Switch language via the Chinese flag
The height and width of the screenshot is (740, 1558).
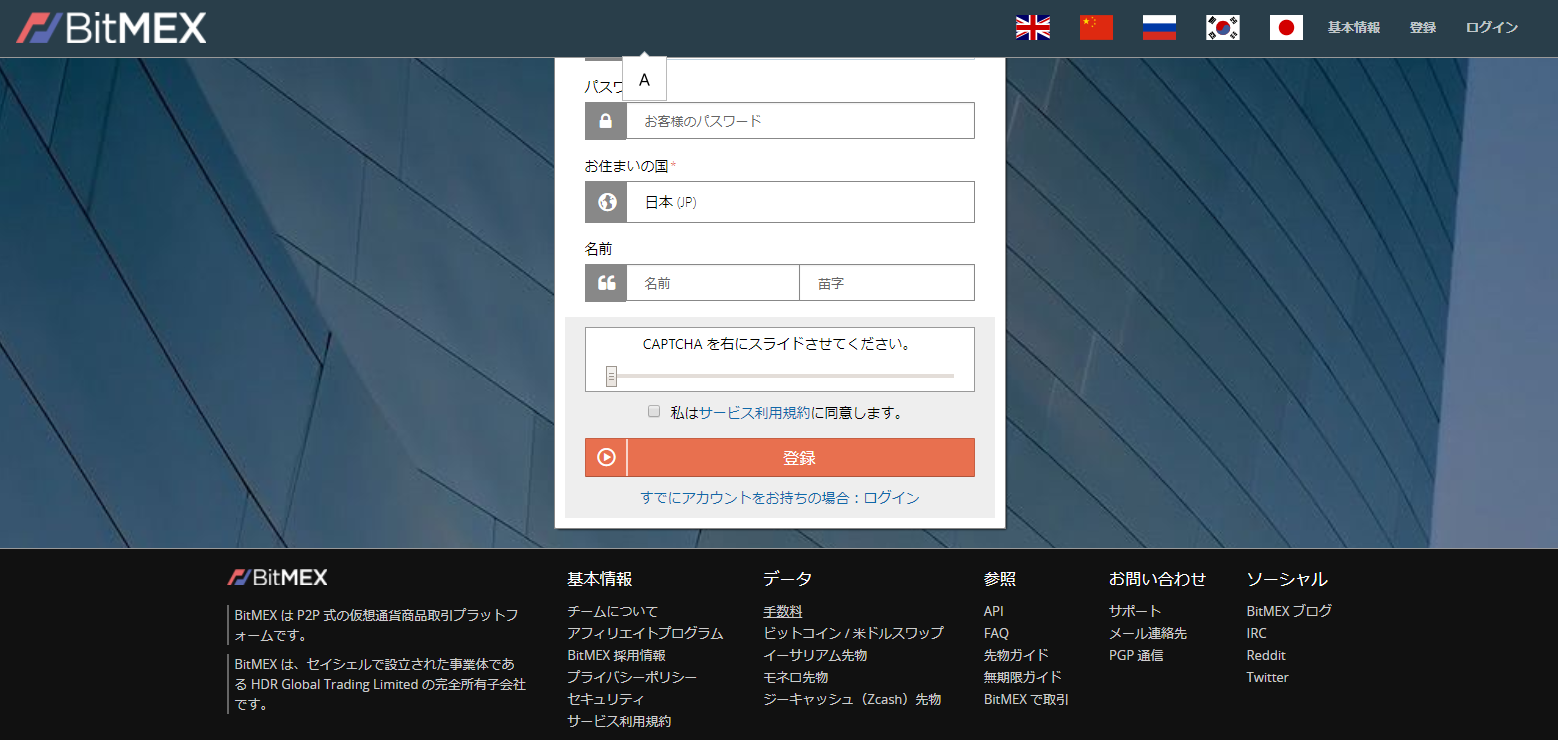[1096, 28]
